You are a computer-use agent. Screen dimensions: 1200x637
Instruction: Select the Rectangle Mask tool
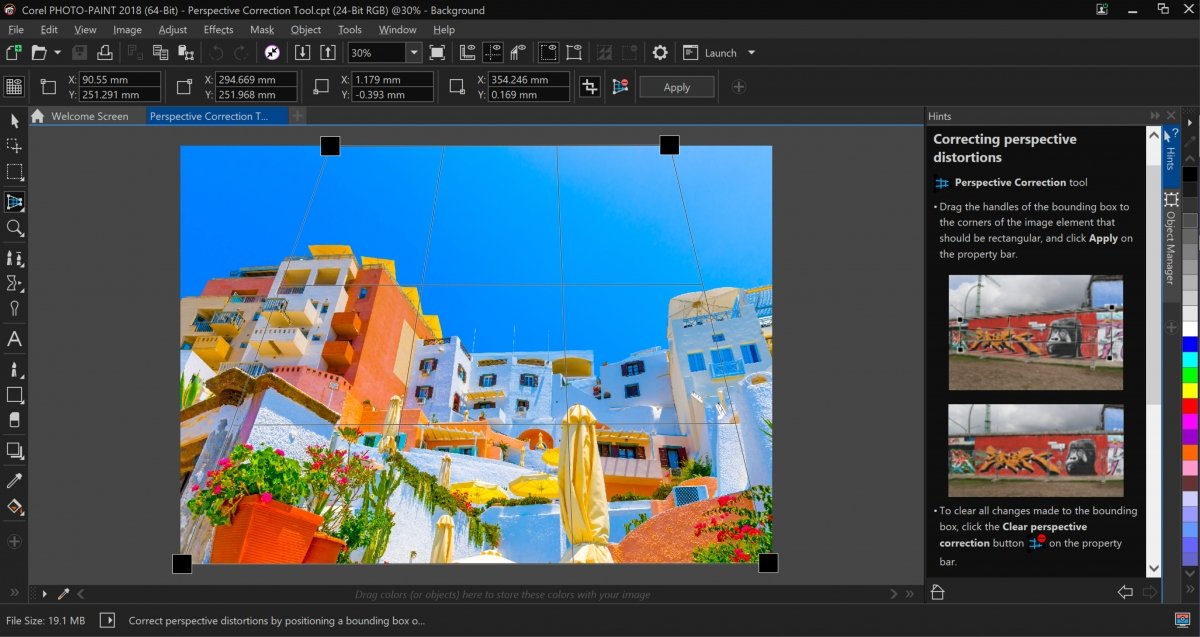(14, 172)
